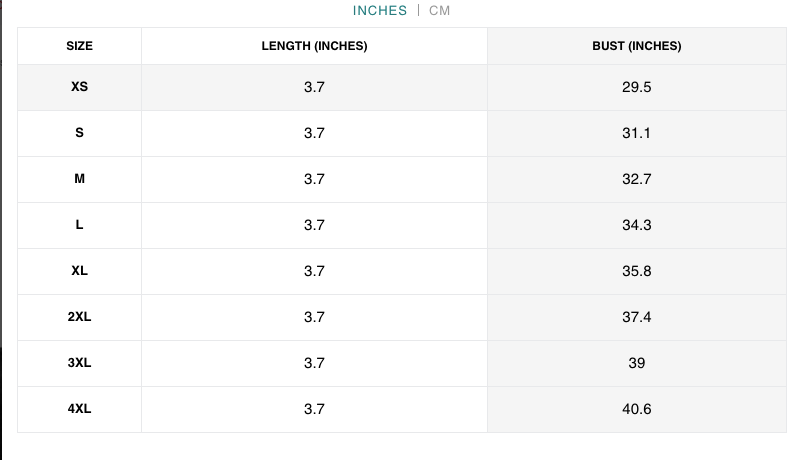Click the 31.1 bust measurement cell

coord(636,133)
